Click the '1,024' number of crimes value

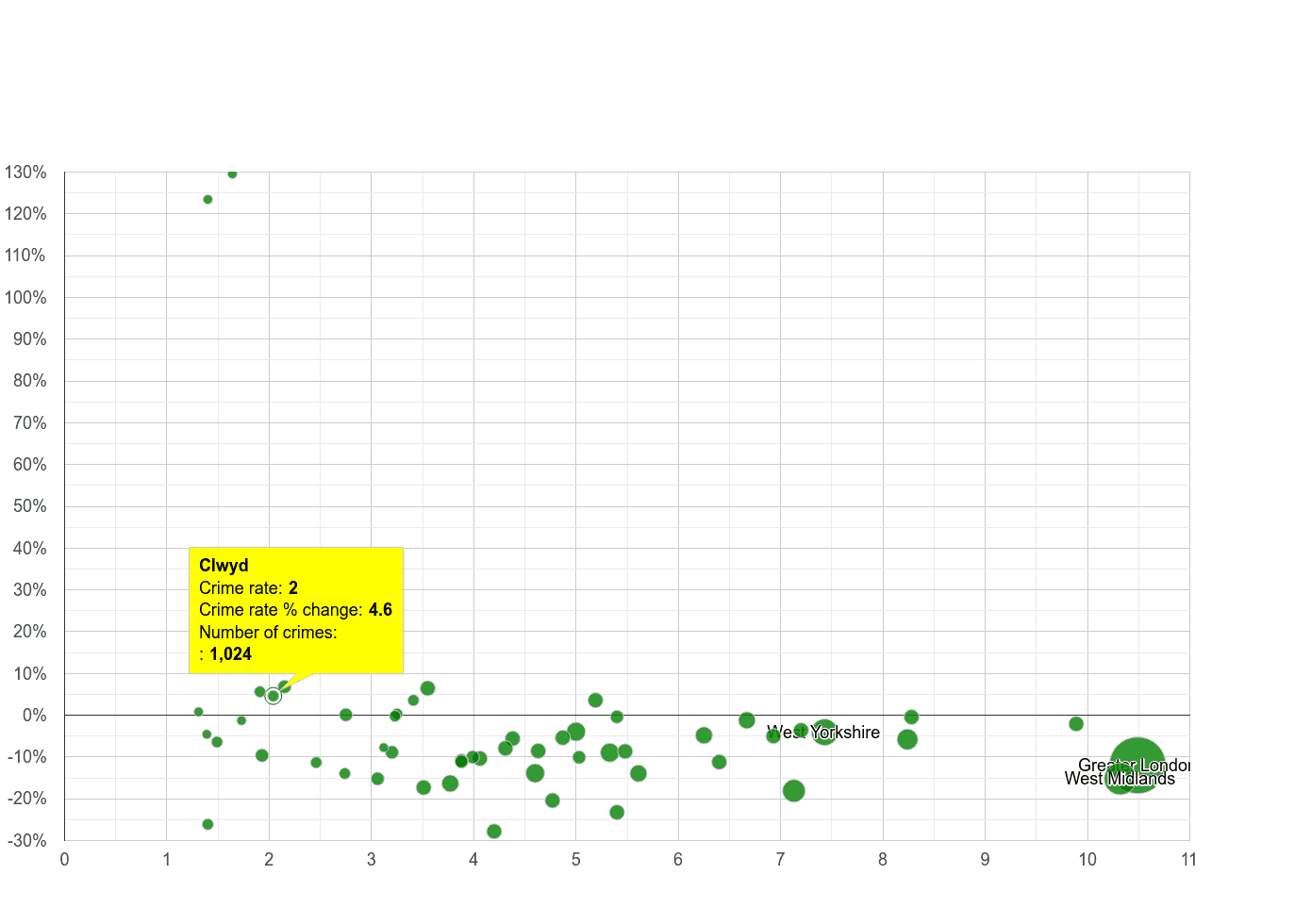(230, 653)
